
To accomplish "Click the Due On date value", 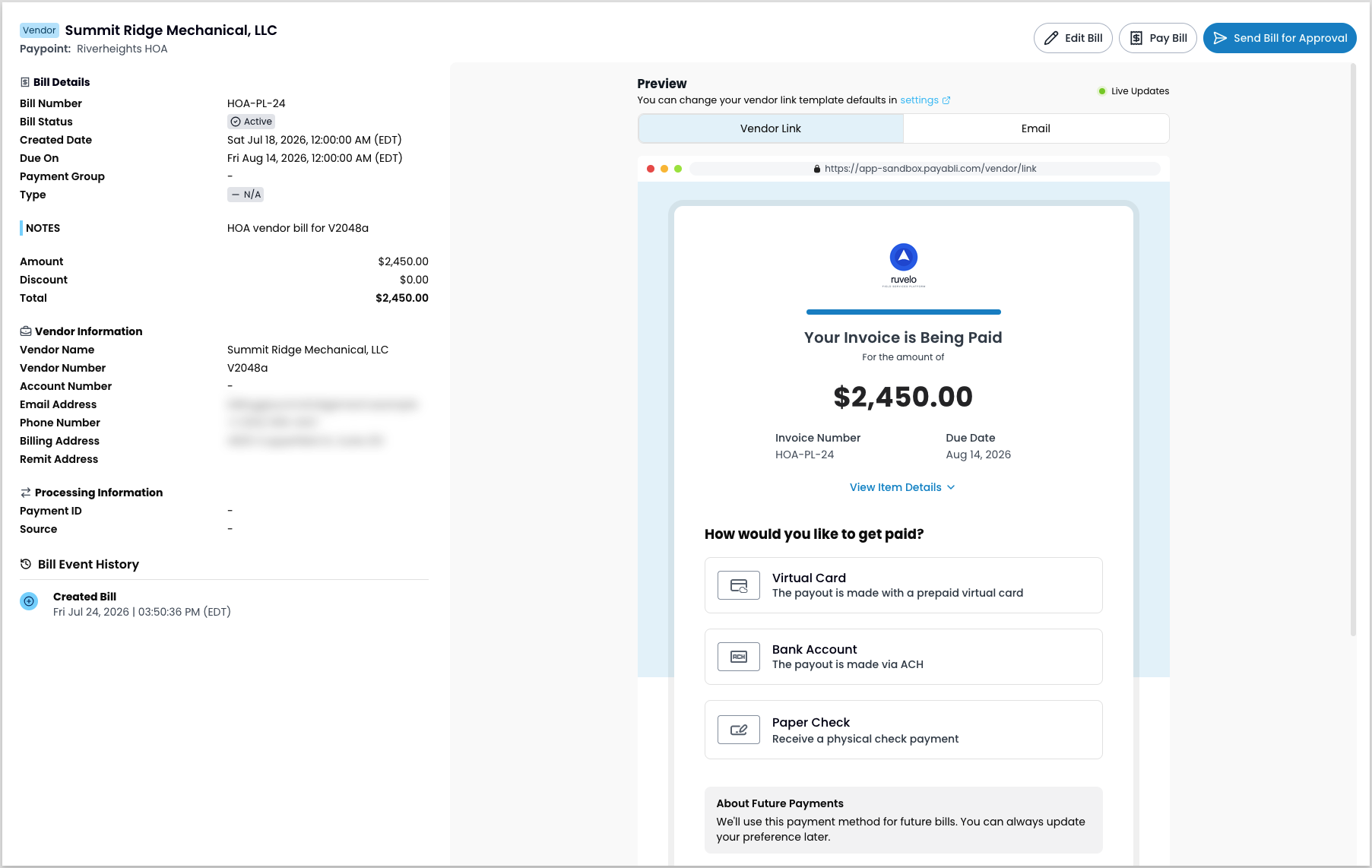I will 315,158.
